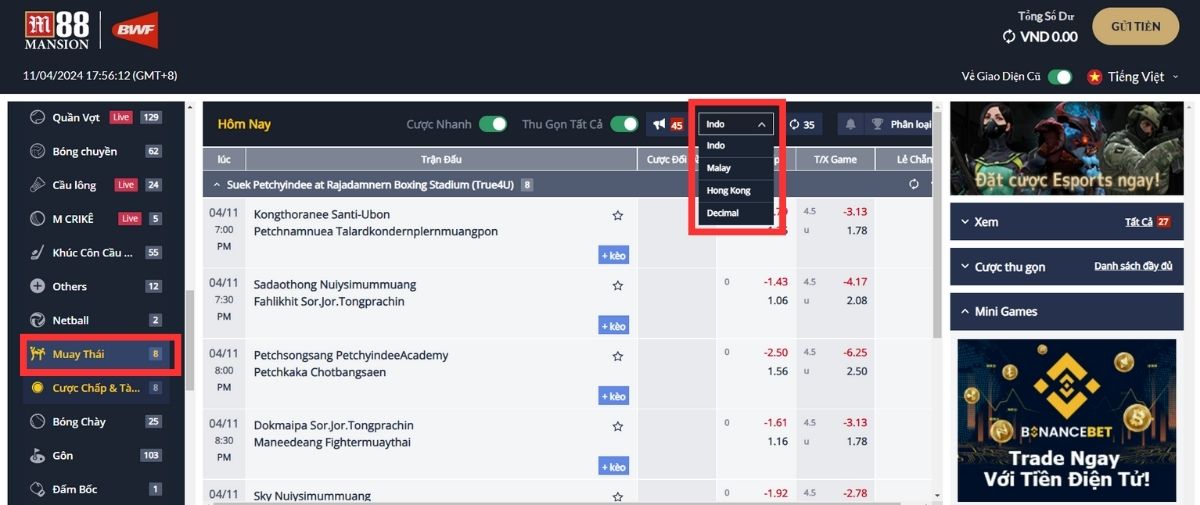The width and height of the screenshot is (1200, 505).
Task: Click the refresh counter icon showing 35
Action: pos(795,124)
